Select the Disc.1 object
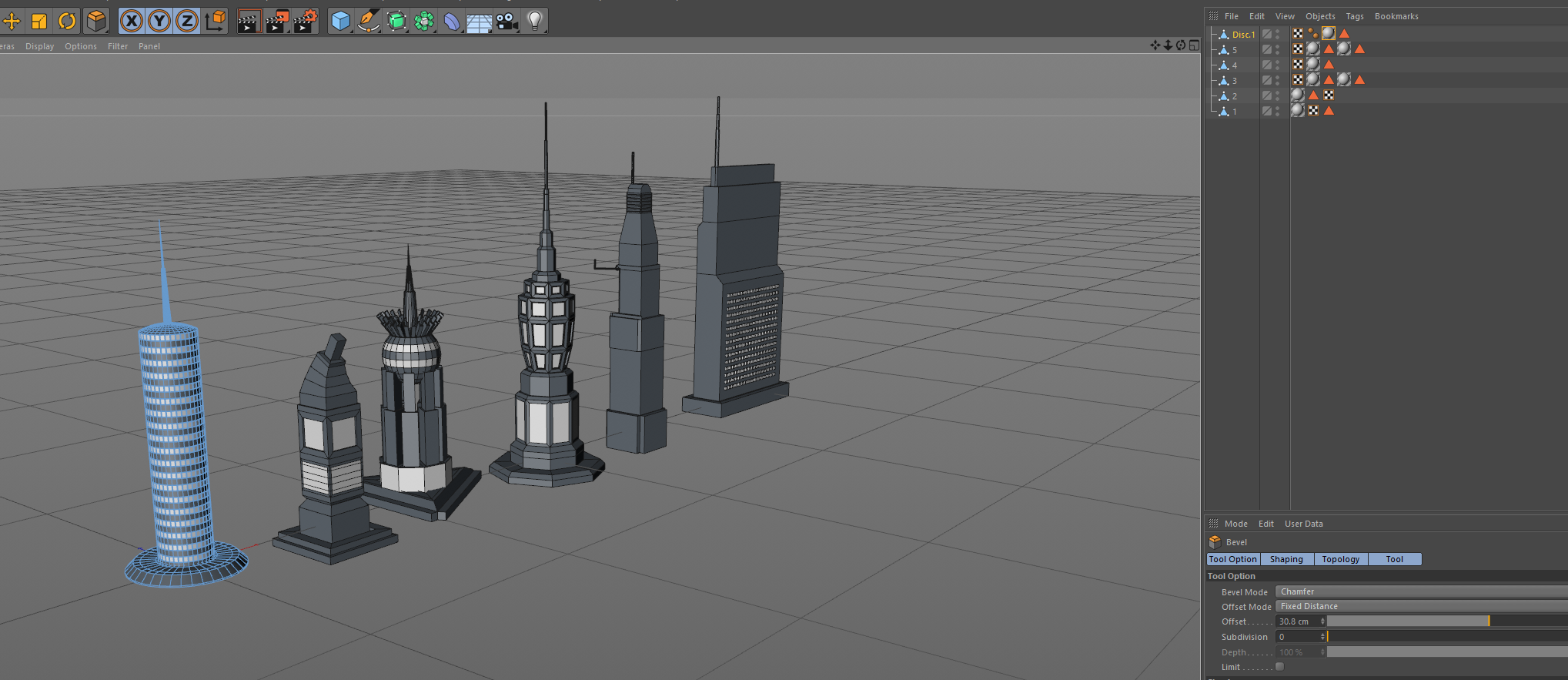The height and width of the screenshot is (680, 1568). pos(1243,35)
